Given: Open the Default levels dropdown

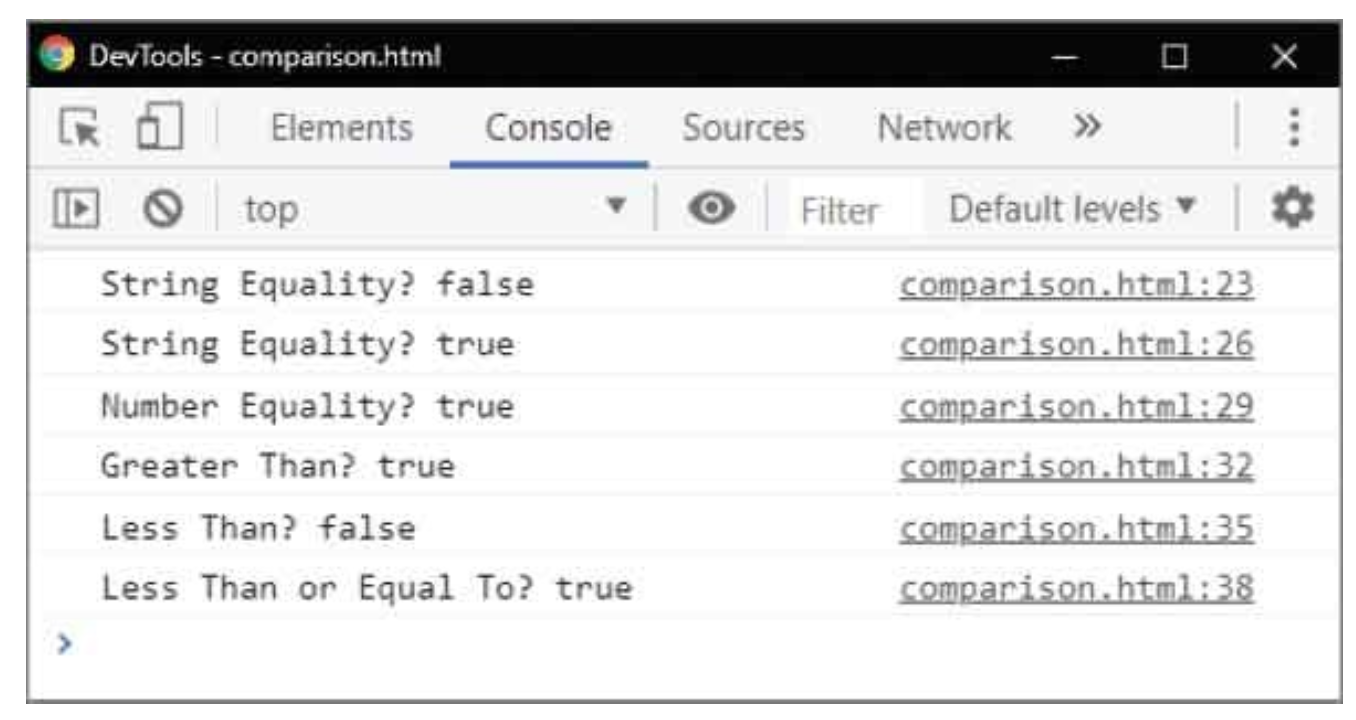Looking at the screenshot, I should pyautogui.click(x=1072, y=209).
